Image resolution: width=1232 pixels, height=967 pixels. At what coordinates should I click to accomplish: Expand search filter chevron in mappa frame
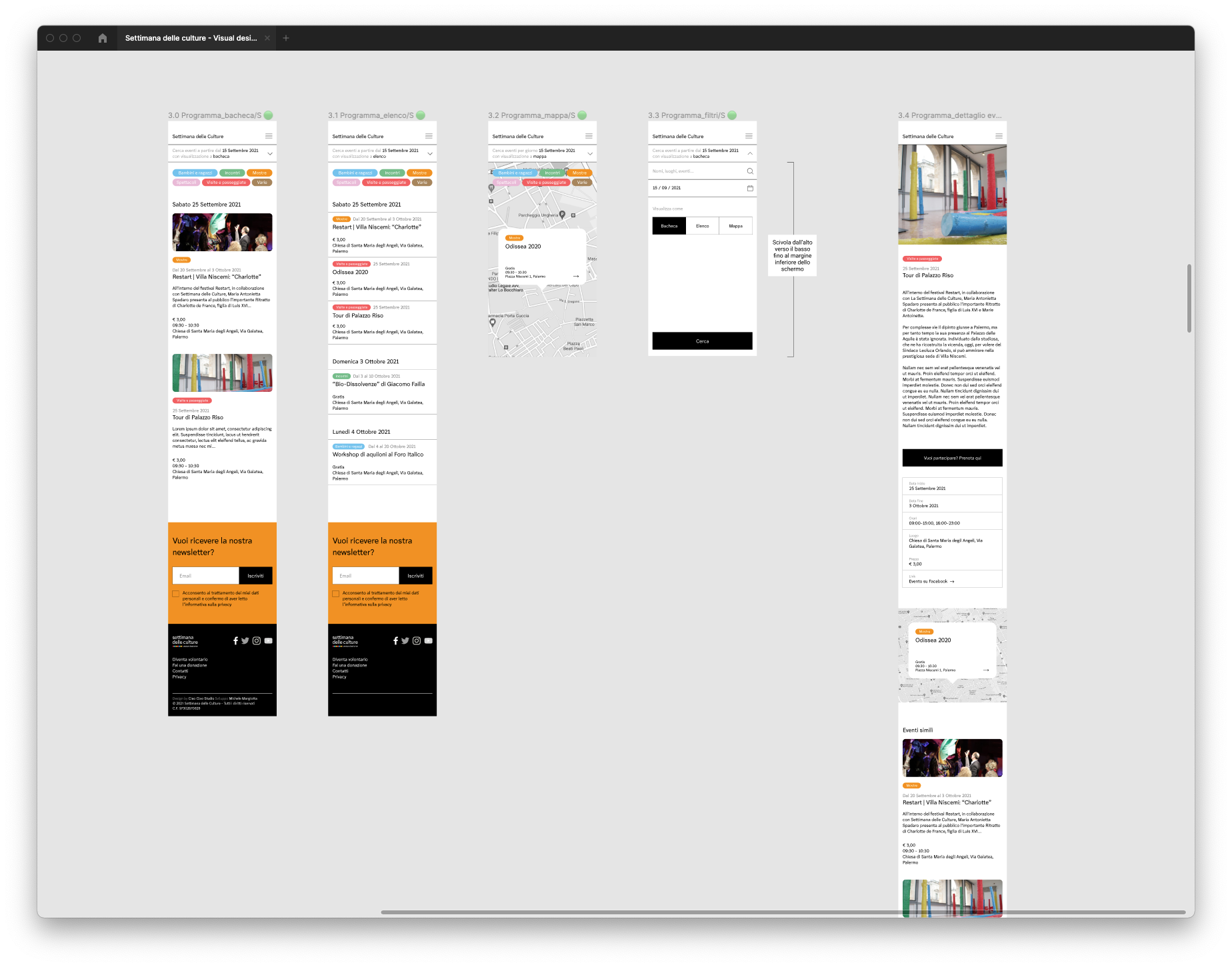590,153
